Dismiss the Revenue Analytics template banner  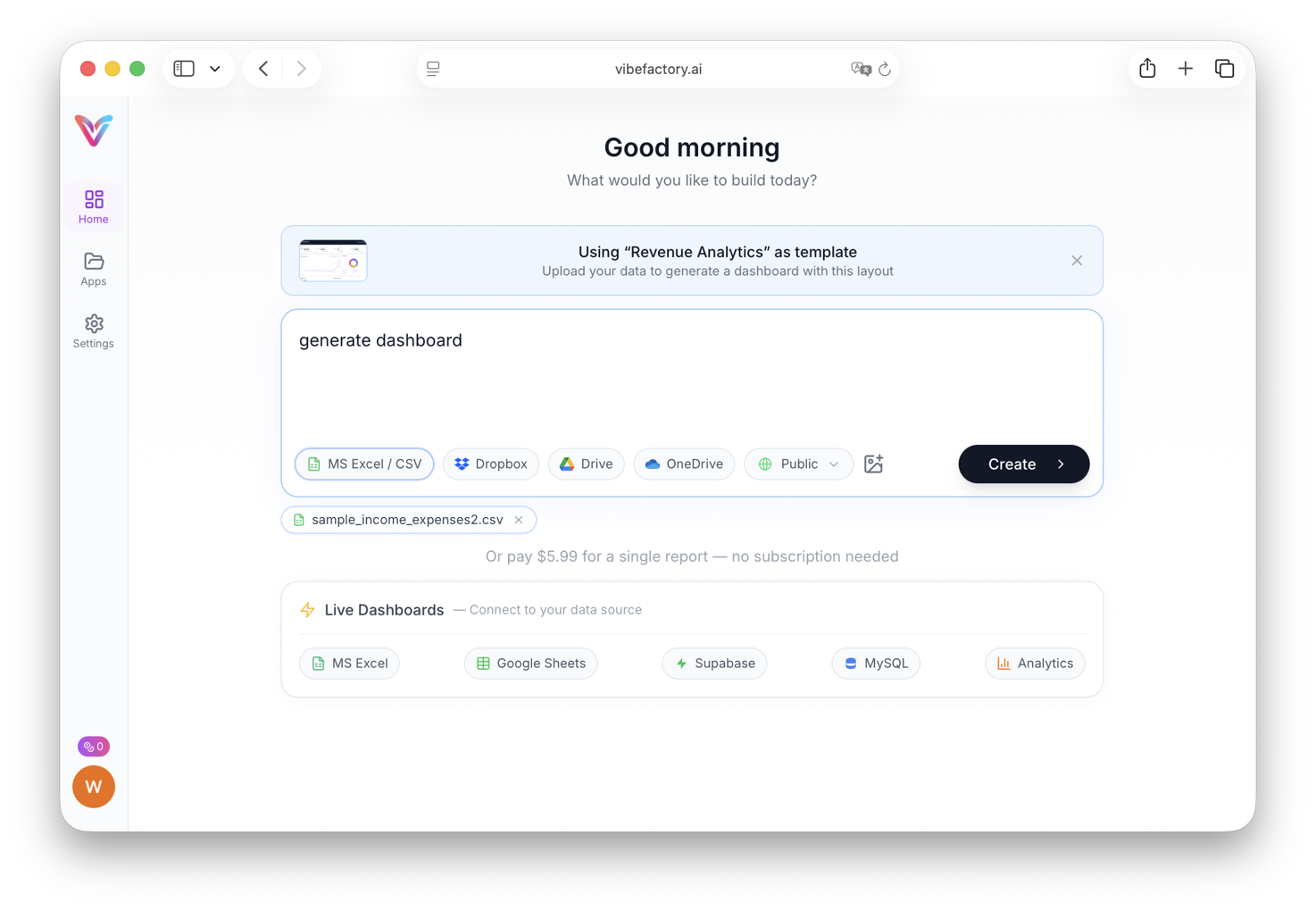[x=1077, y=260]
